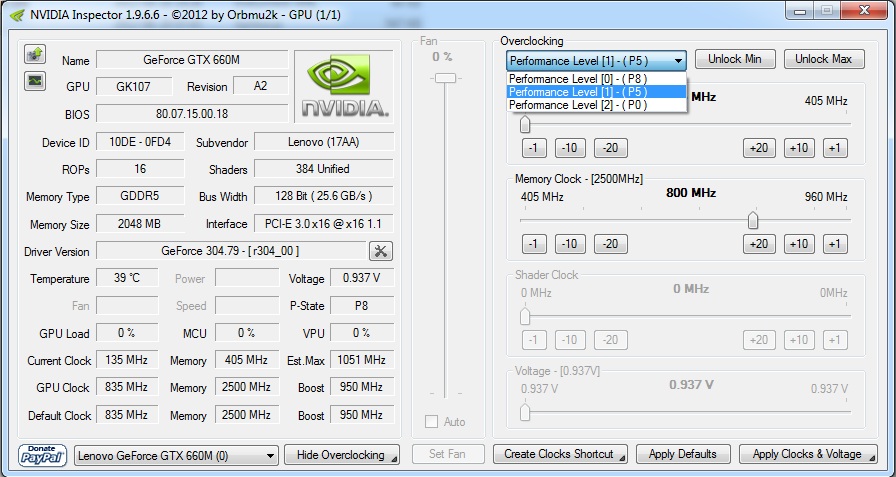Click Hide Overclocking button
Screen dimensions: 896x477
point(342,455)
